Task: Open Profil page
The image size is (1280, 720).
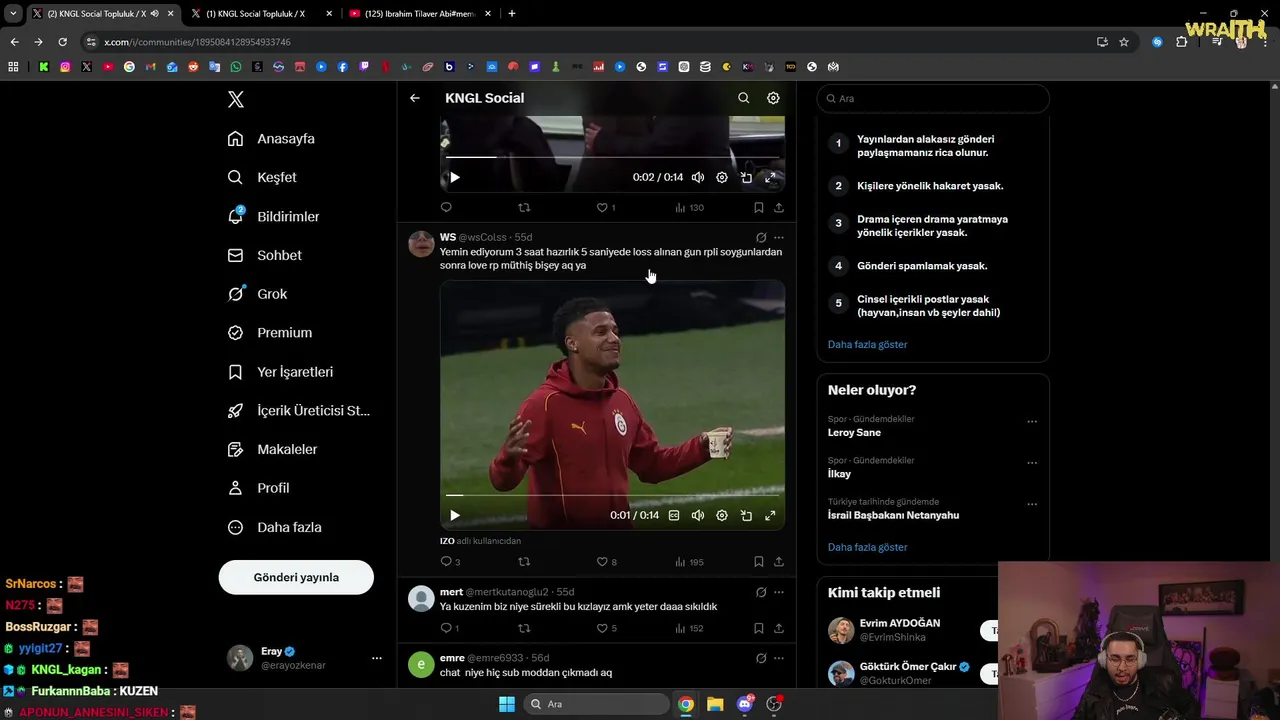Action: pos(258,488)
